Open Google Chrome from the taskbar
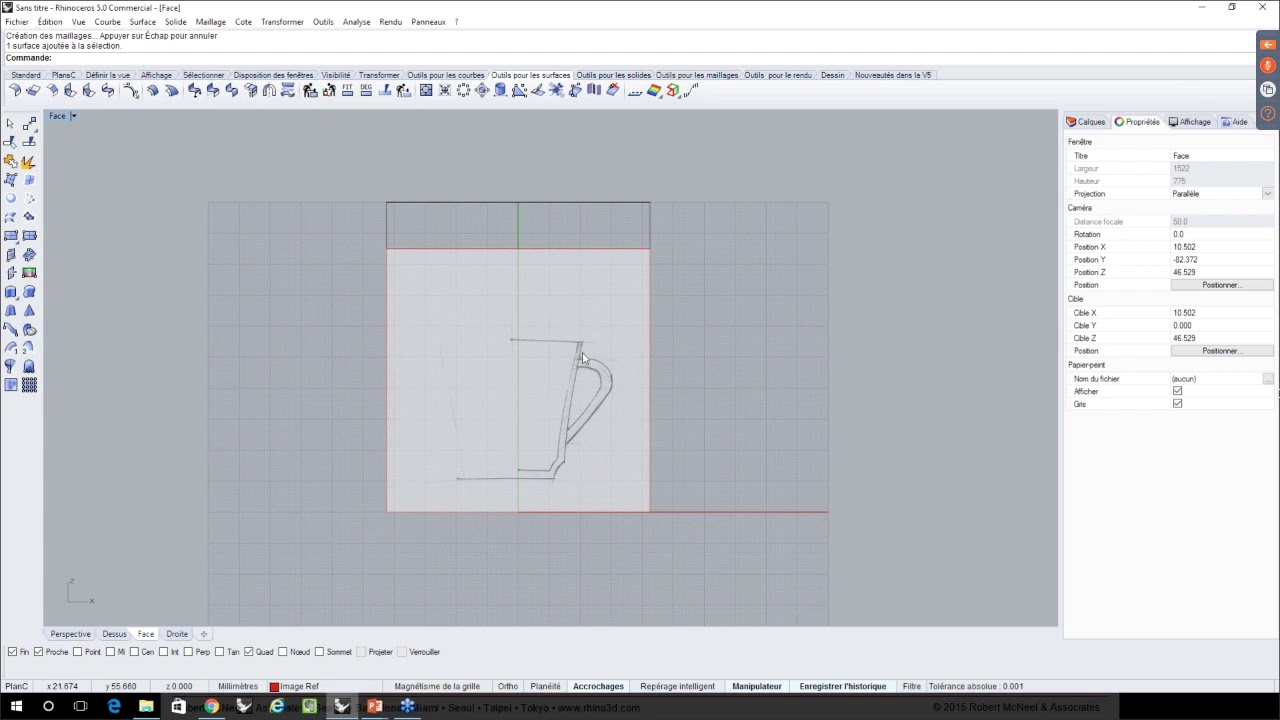This screenshot has width=1280, height=720. 211,707
